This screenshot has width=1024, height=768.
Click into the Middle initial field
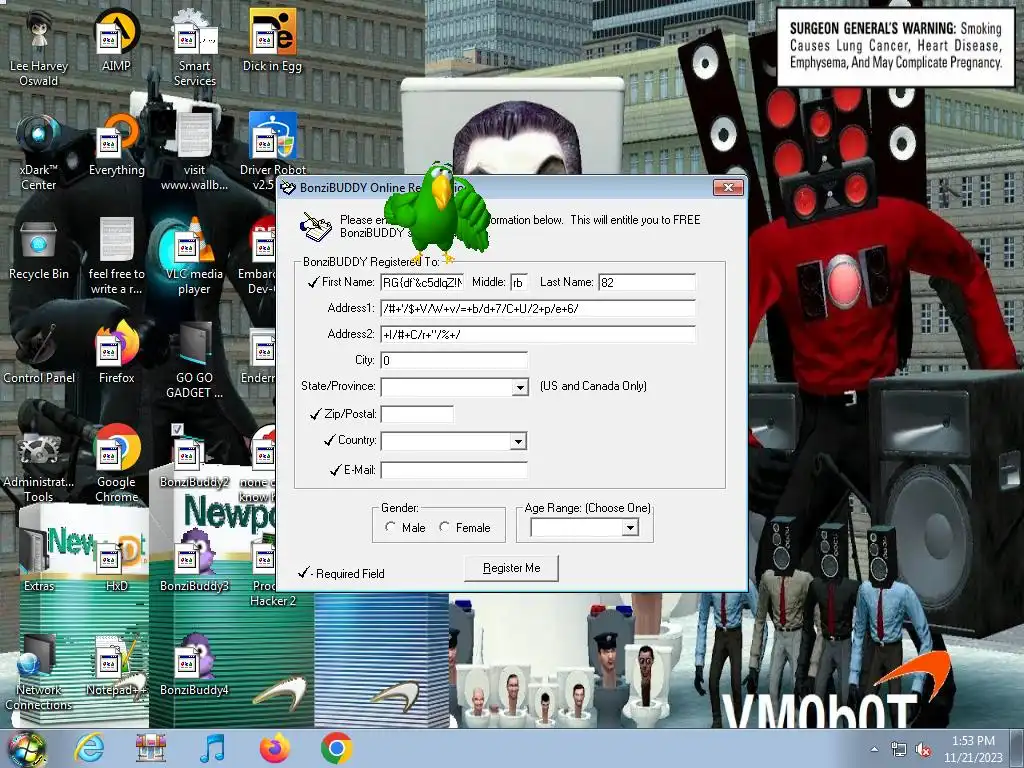tap(519, 282)
